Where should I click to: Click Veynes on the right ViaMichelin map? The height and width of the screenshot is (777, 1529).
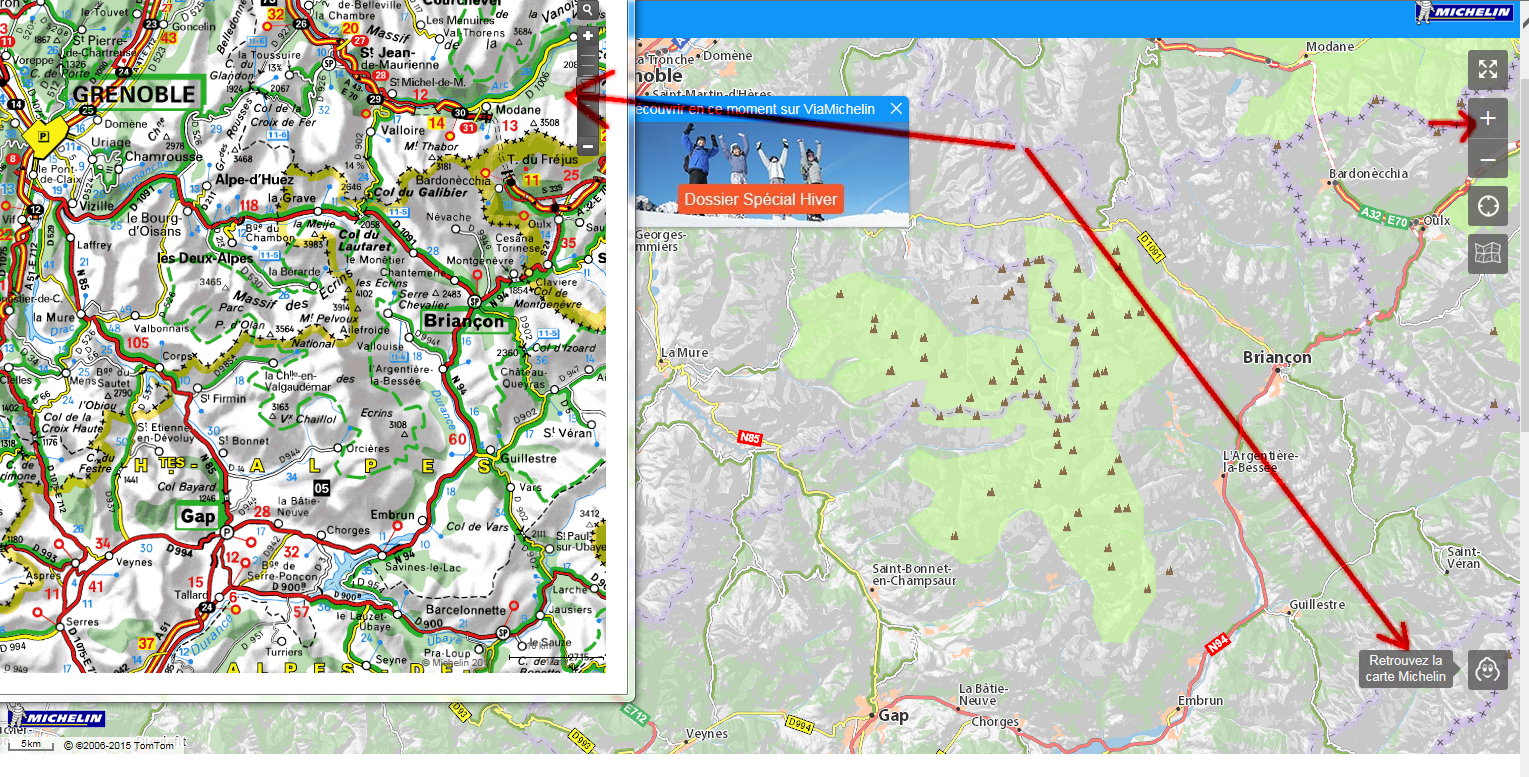[707, 734]
